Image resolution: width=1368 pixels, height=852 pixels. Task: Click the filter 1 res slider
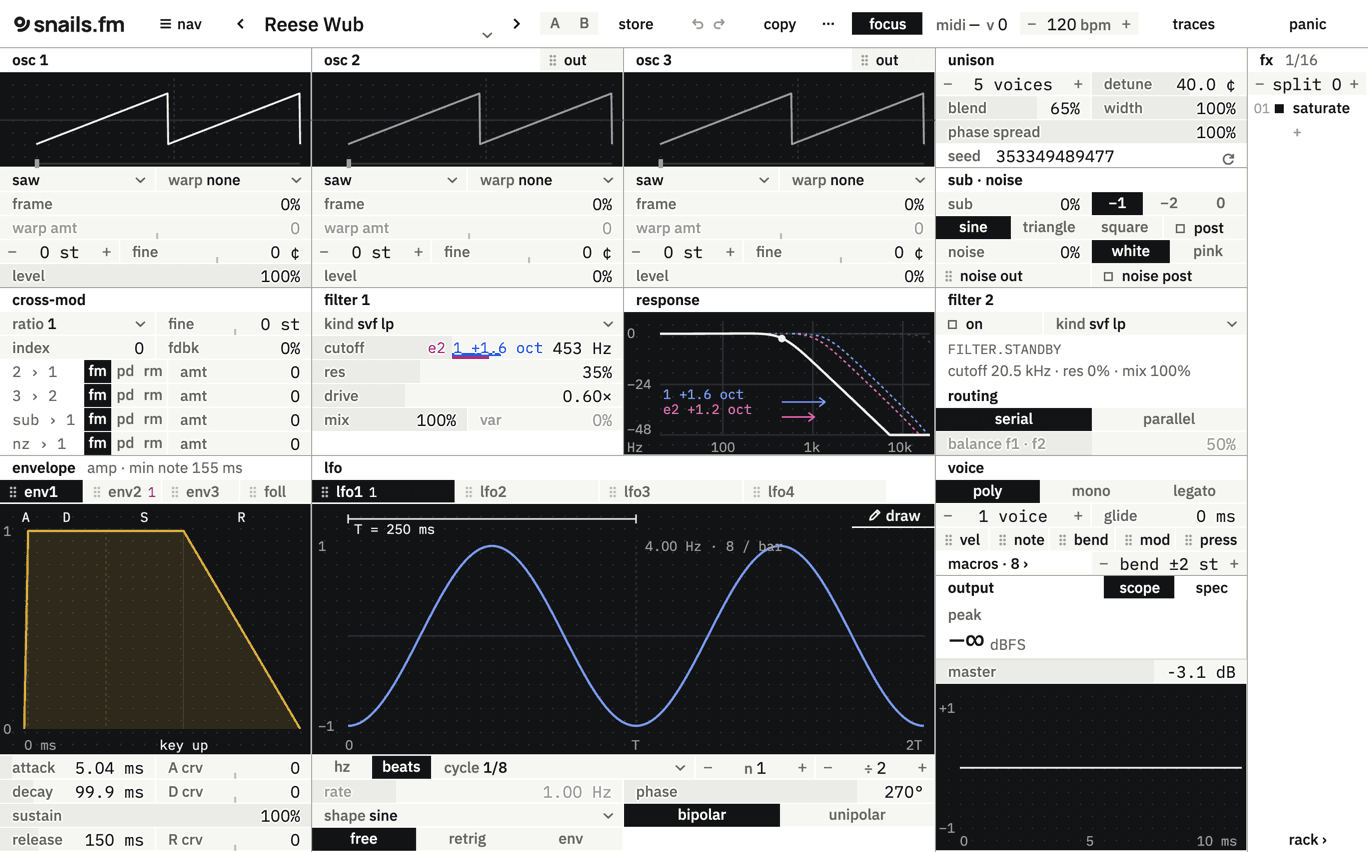468,372
